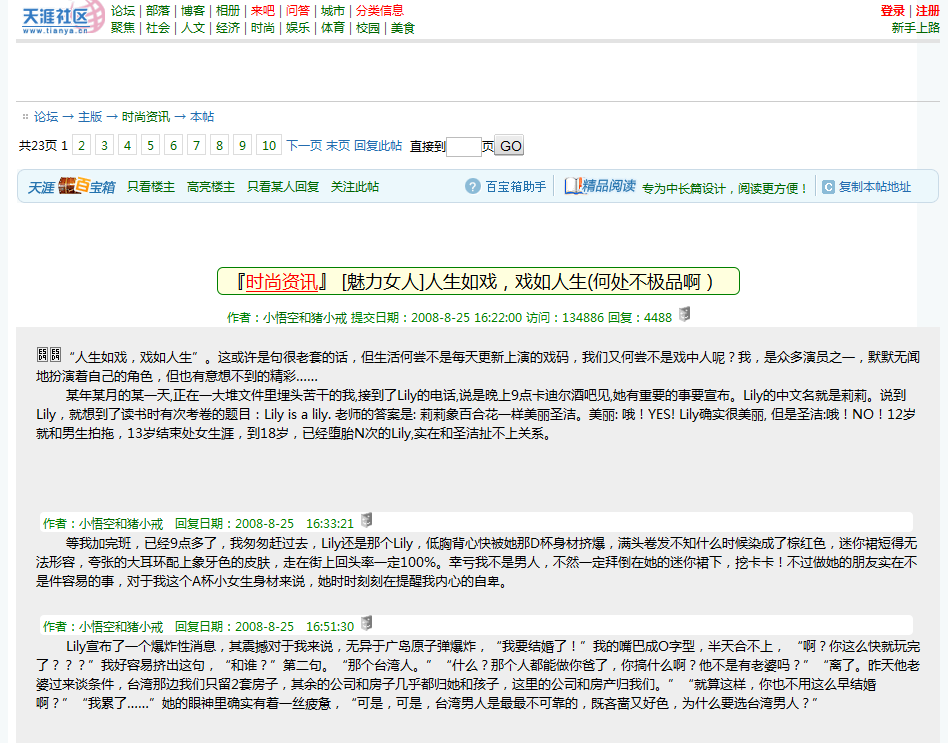The image size is (948, 743).
Task: Click the 时尚资讯 breadcrumb link
Action: coord(146,117)
